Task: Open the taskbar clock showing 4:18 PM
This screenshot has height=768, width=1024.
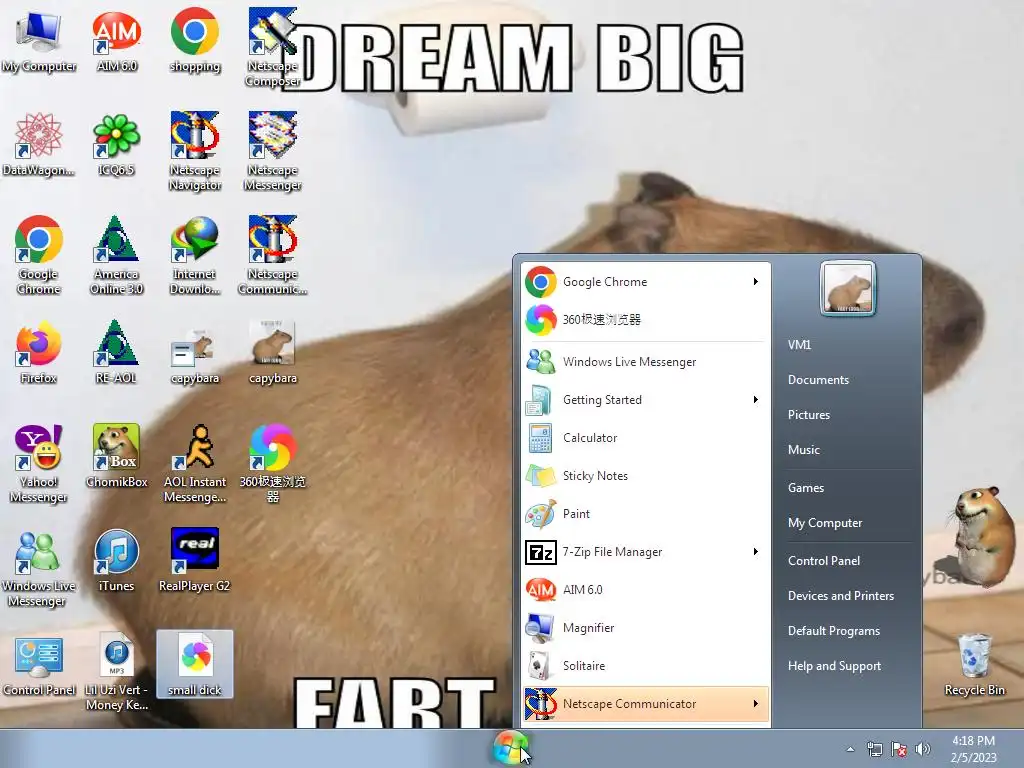Action: click(974, 749)
